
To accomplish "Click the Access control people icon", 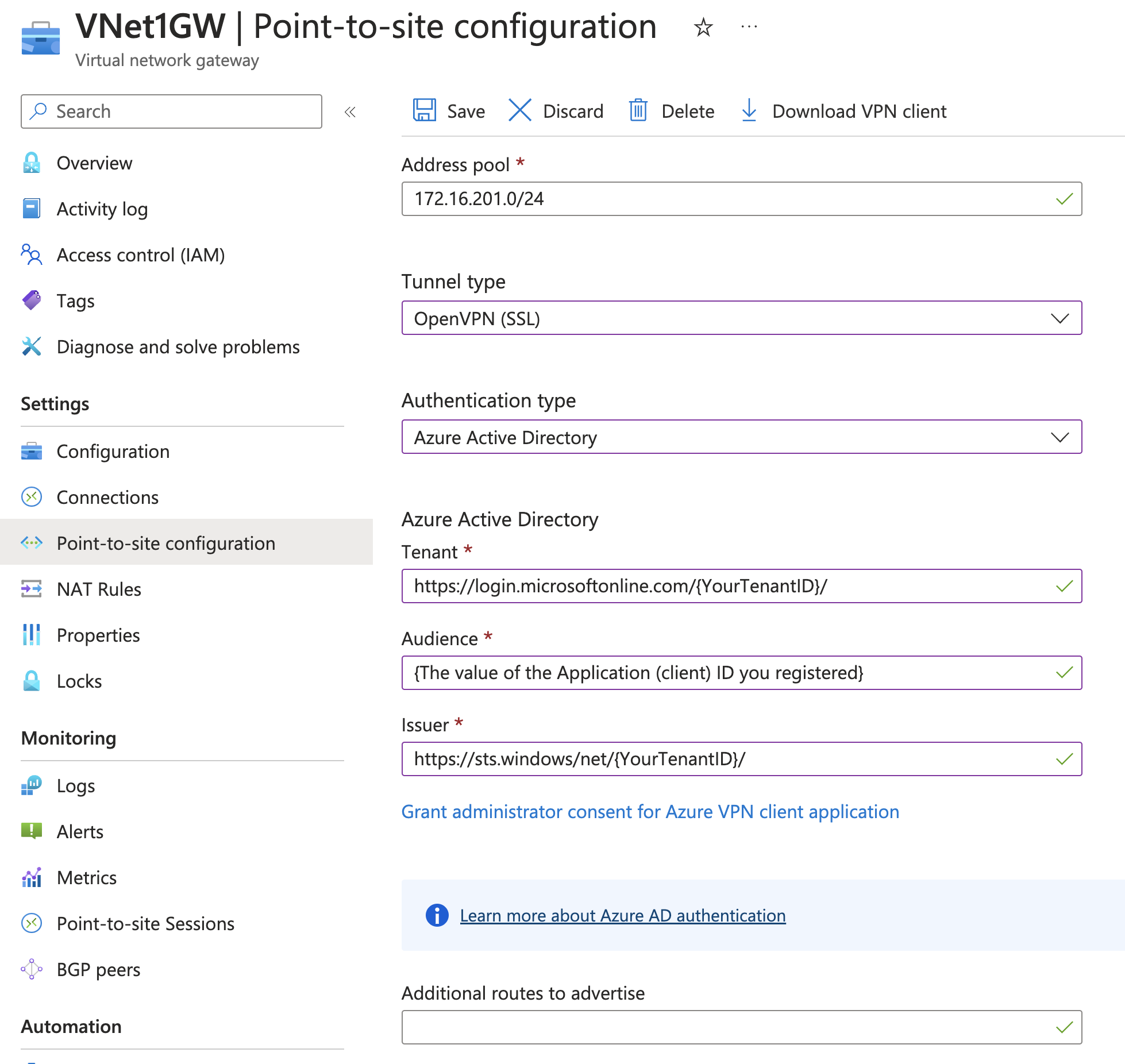I will [x=32, y=255].
